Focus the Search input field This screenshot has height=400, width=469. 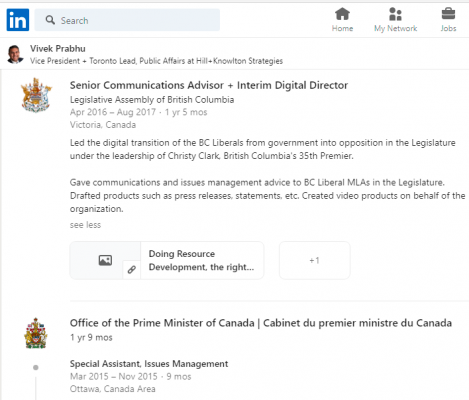click(x=127, y=20)
